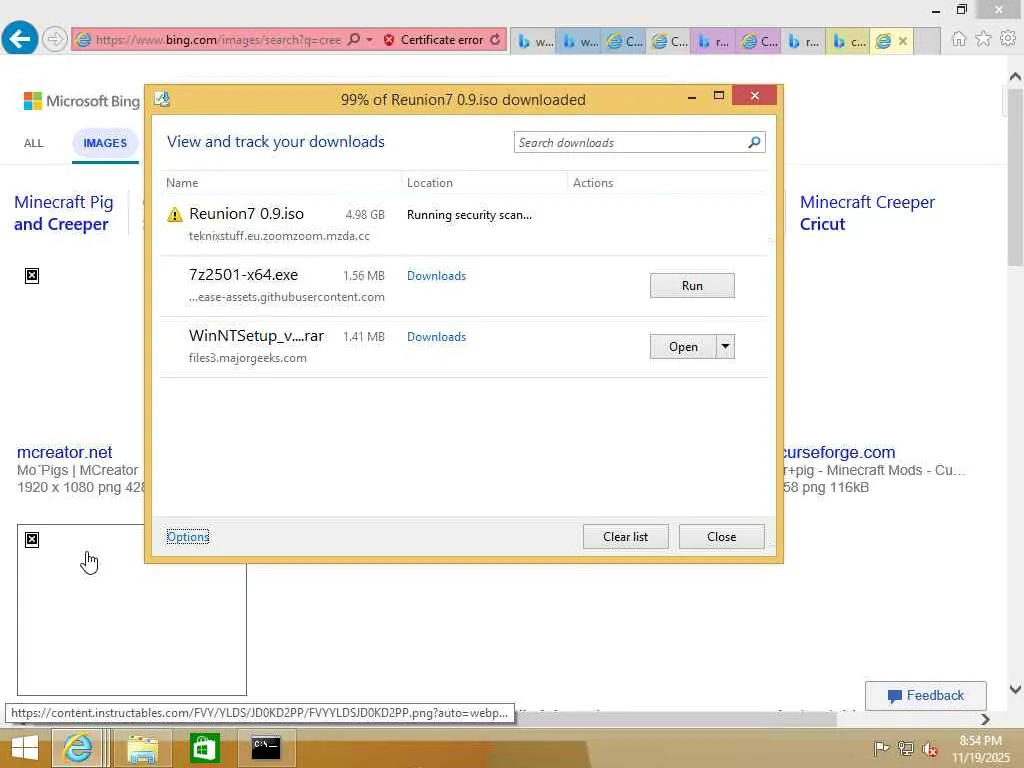Open a new tab with the blank tab button
Image resolution: width=1024 pixels, height=768 pixels.
click(927, 41)
